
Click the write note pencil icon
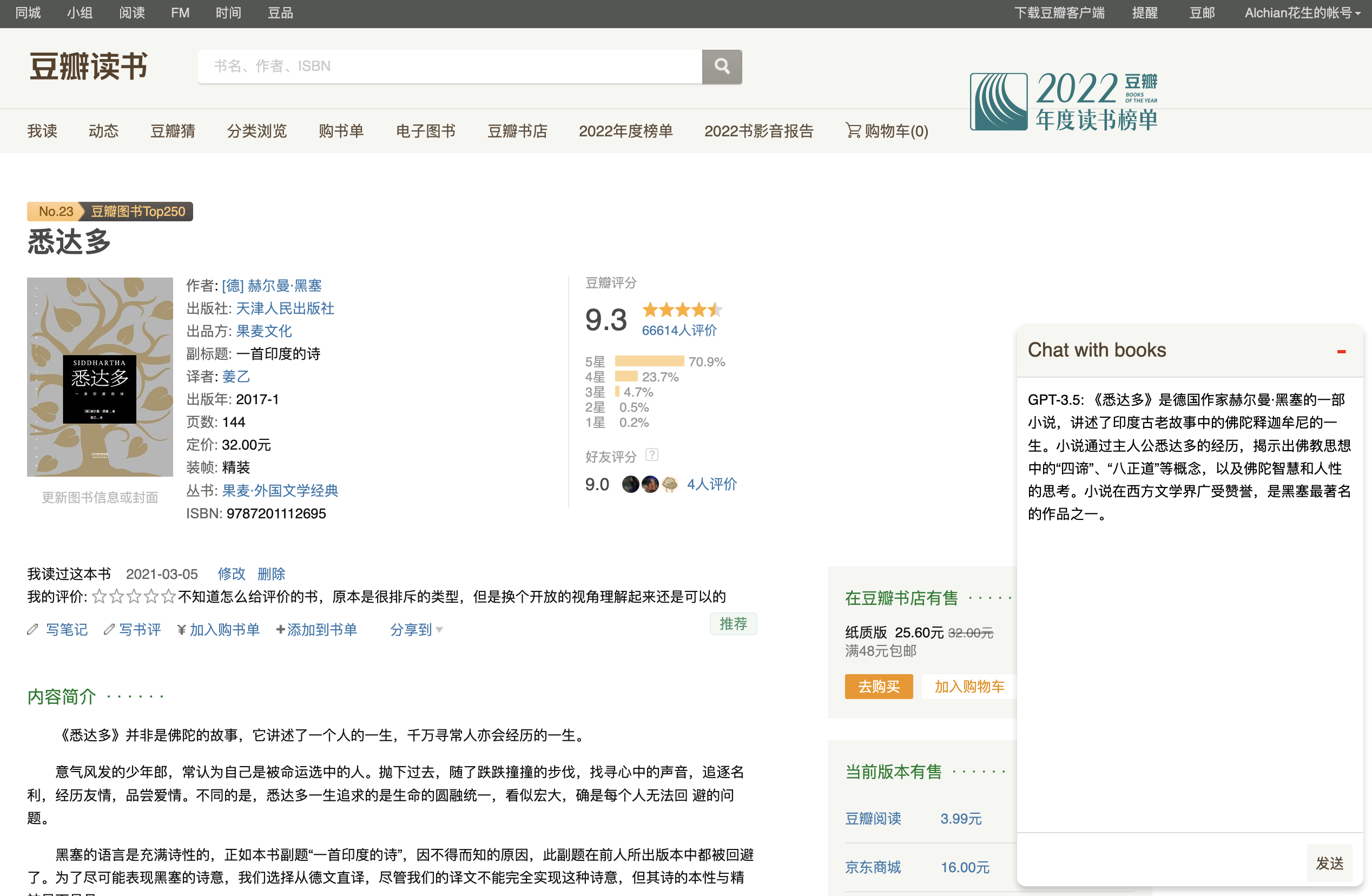pos(33,630)
